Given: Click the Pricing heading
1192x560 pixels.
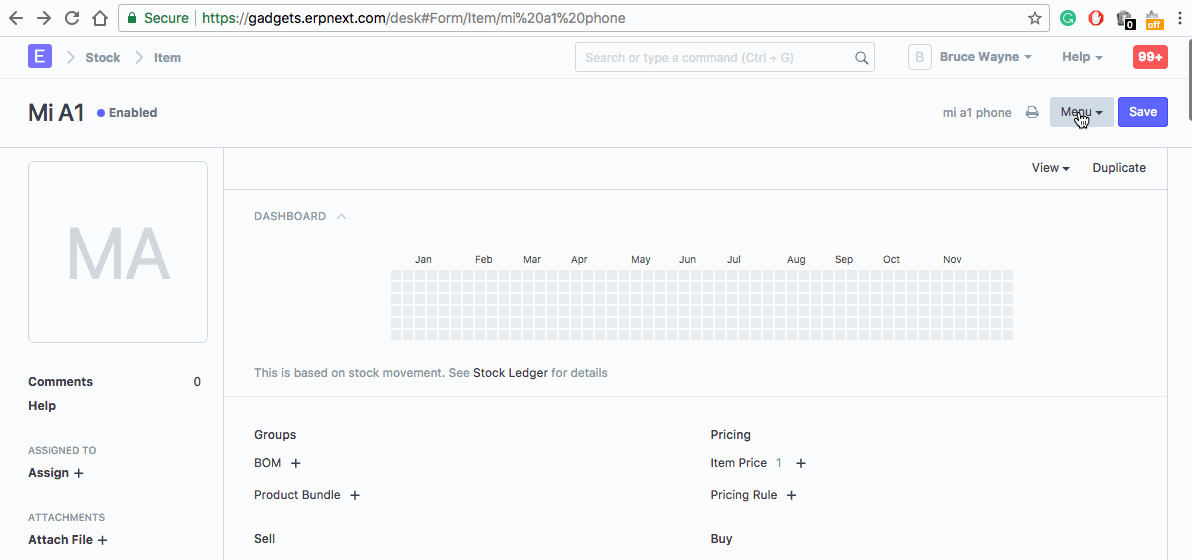Looking at the screenshot, I should 731,435.
